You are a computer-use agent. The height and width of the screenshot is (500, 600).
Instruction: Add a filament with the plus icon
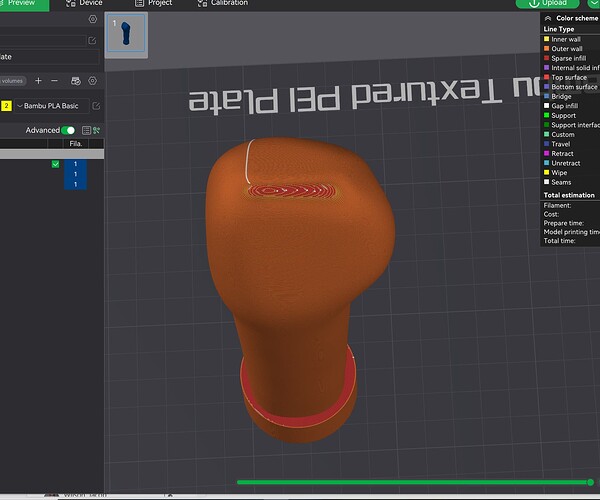coord(38,81)
